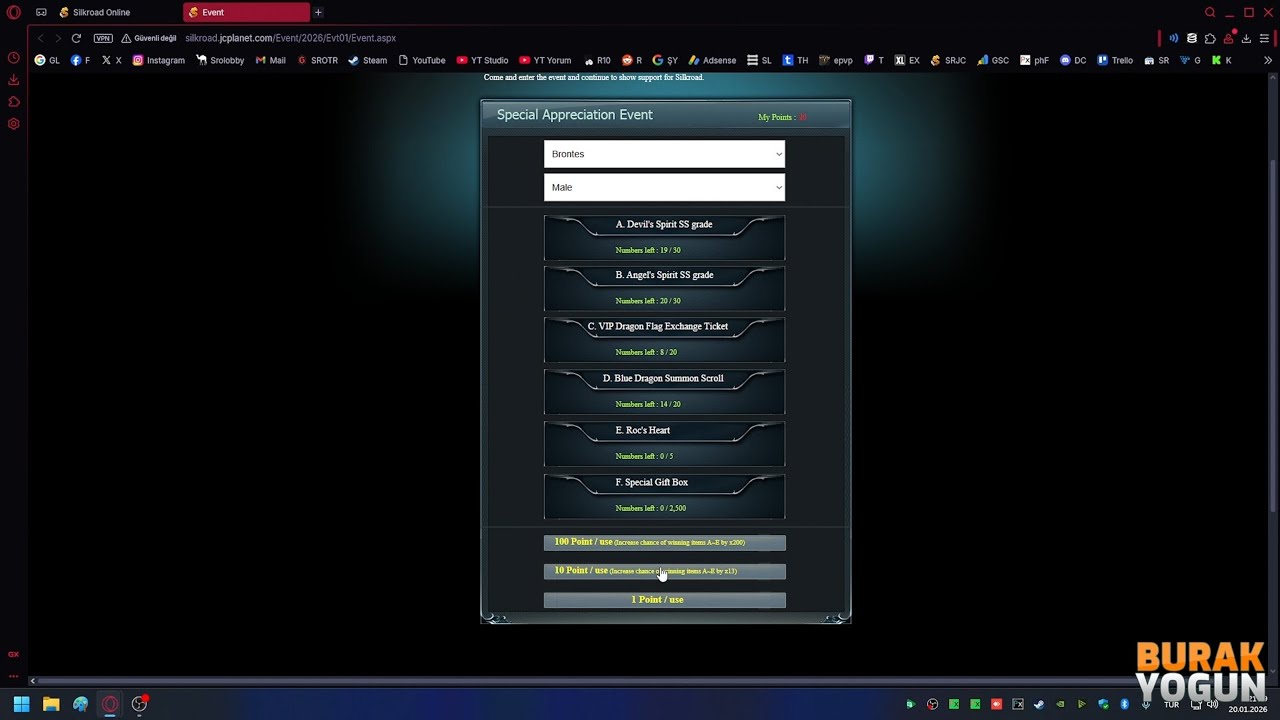Open the Opera GX taskbar icon

(110, 704)
